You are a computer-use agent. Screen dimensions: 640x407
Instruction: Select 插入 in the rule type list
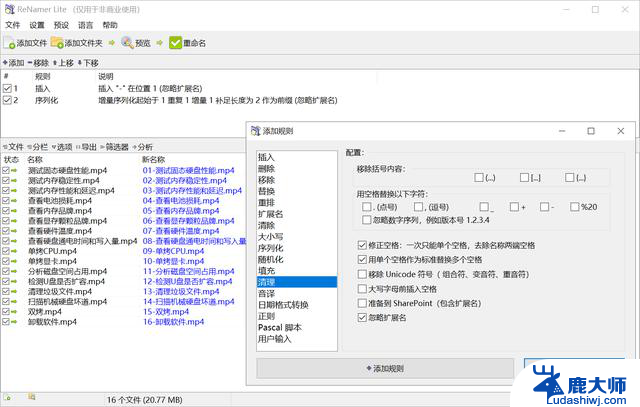[297, 157]
